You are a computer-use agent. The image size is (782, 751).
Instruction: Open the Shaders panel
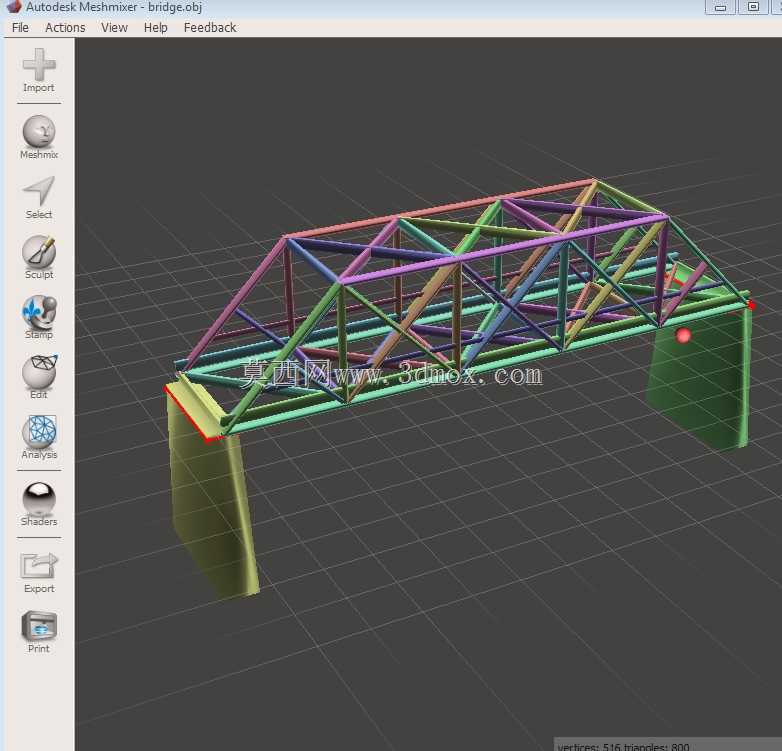pos(39,504)
